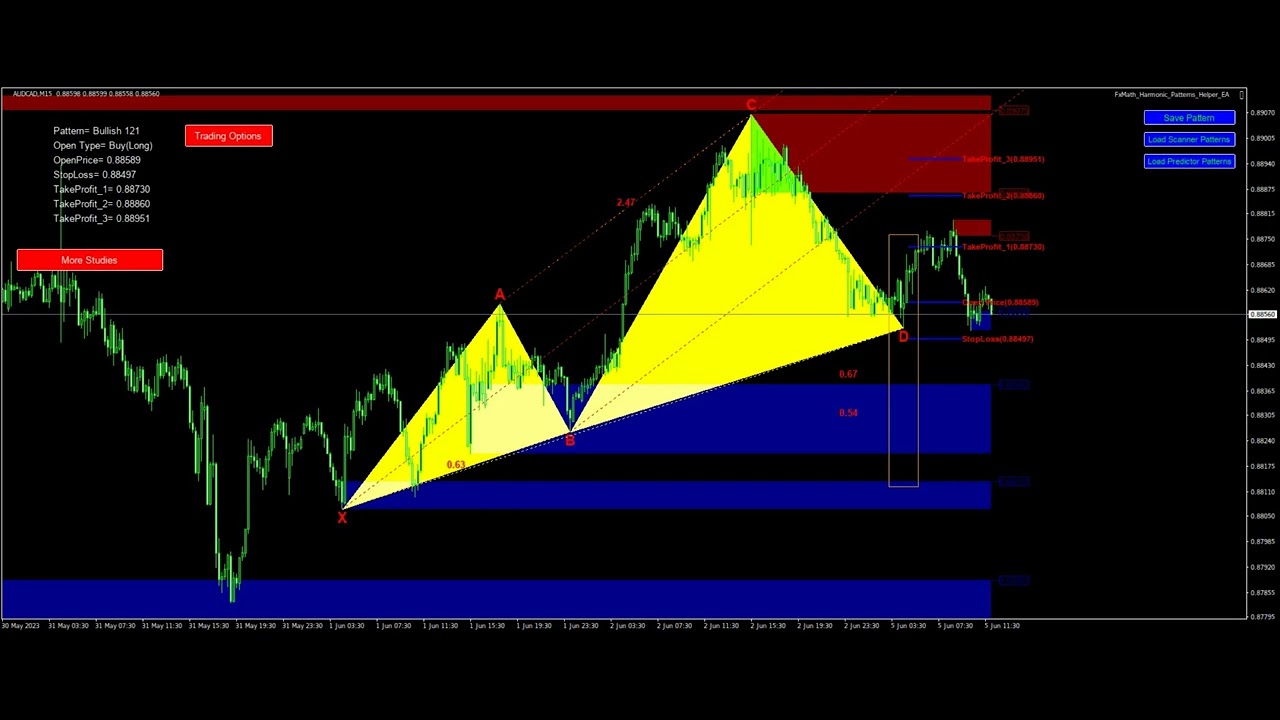Viewport: 1280px width, 720px height.
Task: Select the 'TakeProfit_2= 0.88860' info line
Action: 101,204
